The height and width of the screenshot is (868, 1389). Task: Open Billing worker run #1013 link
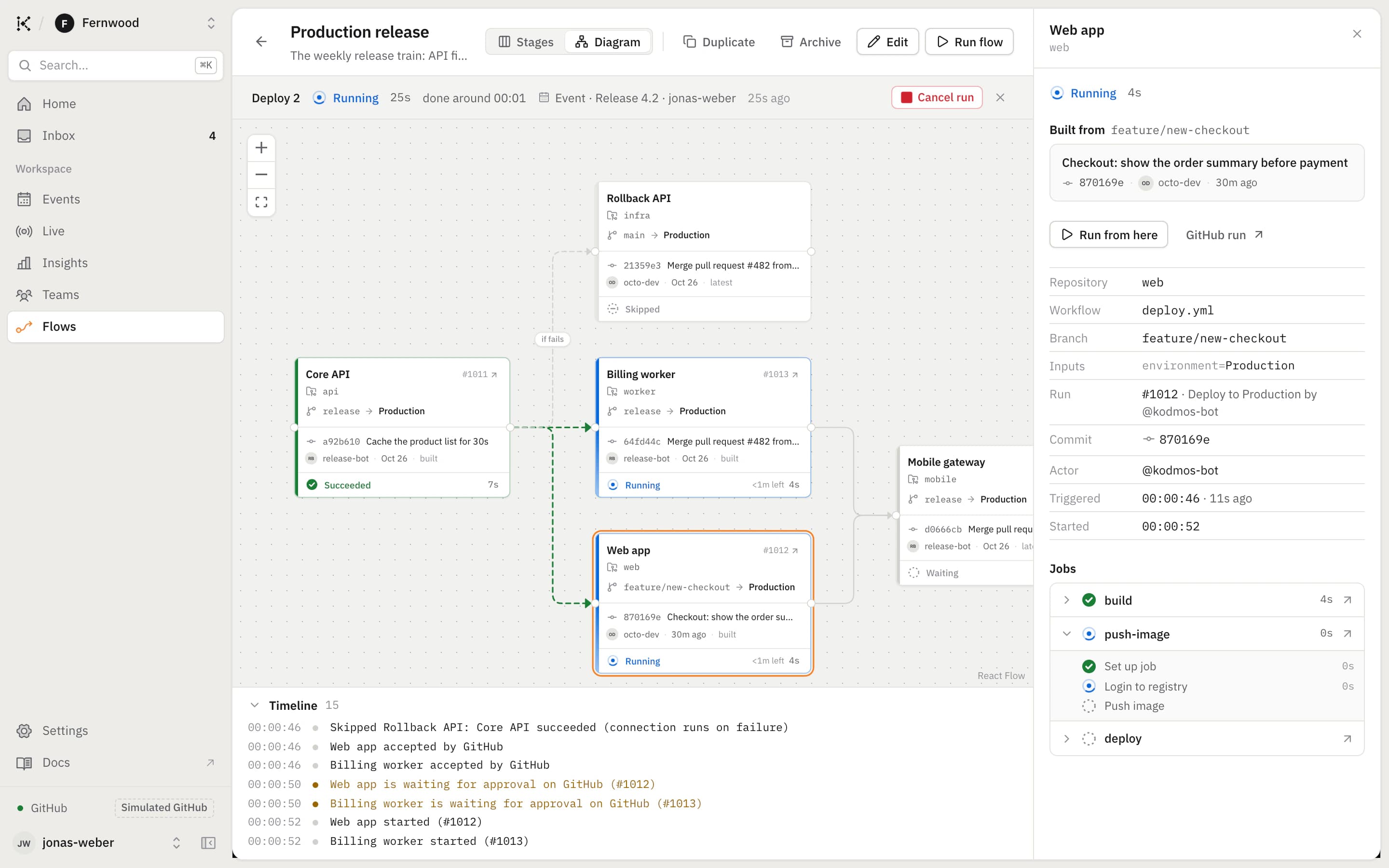tap(781, 374)
